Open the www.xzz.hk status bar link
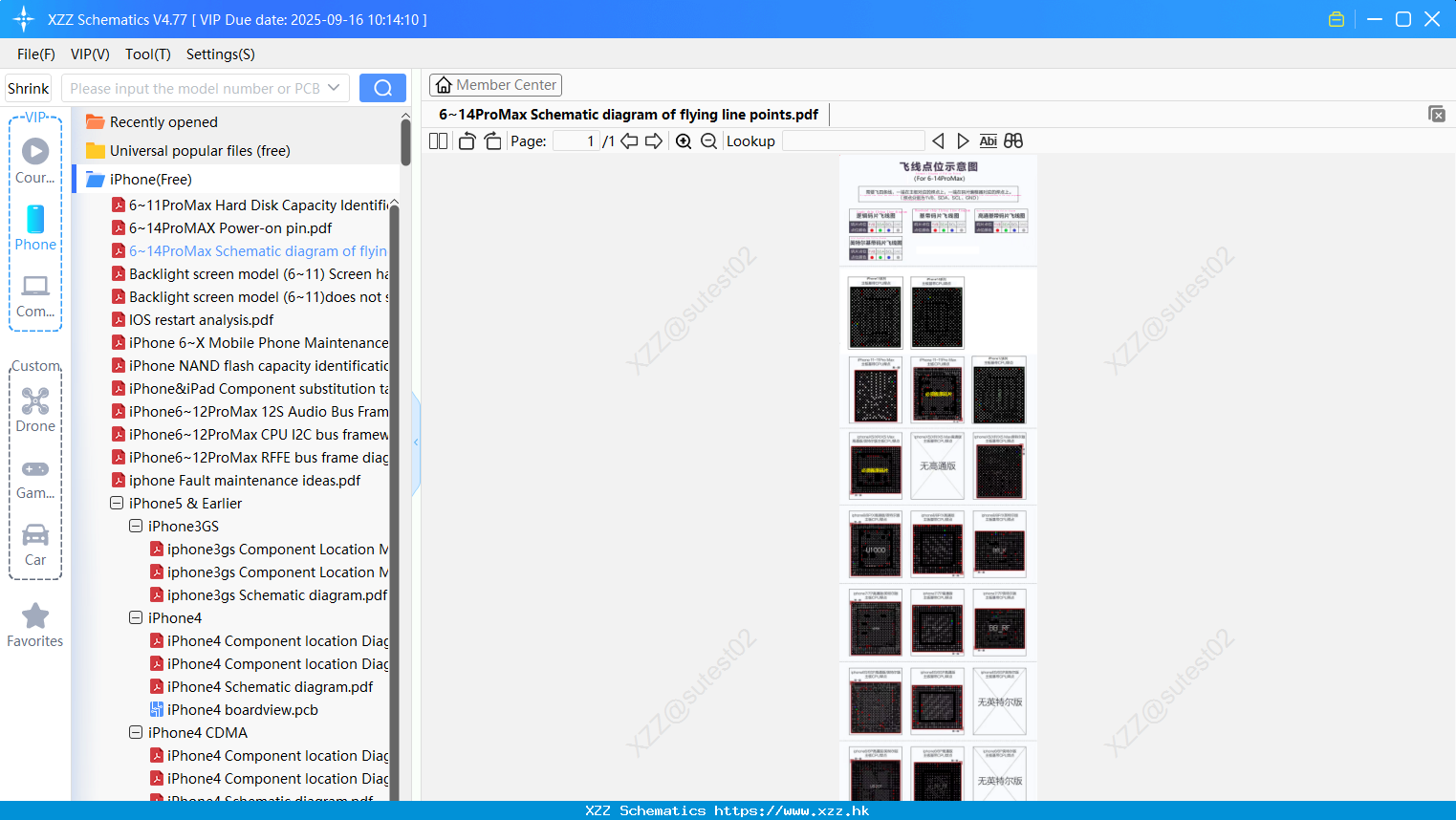1456x820 pixels. click(x=792, y=810)
